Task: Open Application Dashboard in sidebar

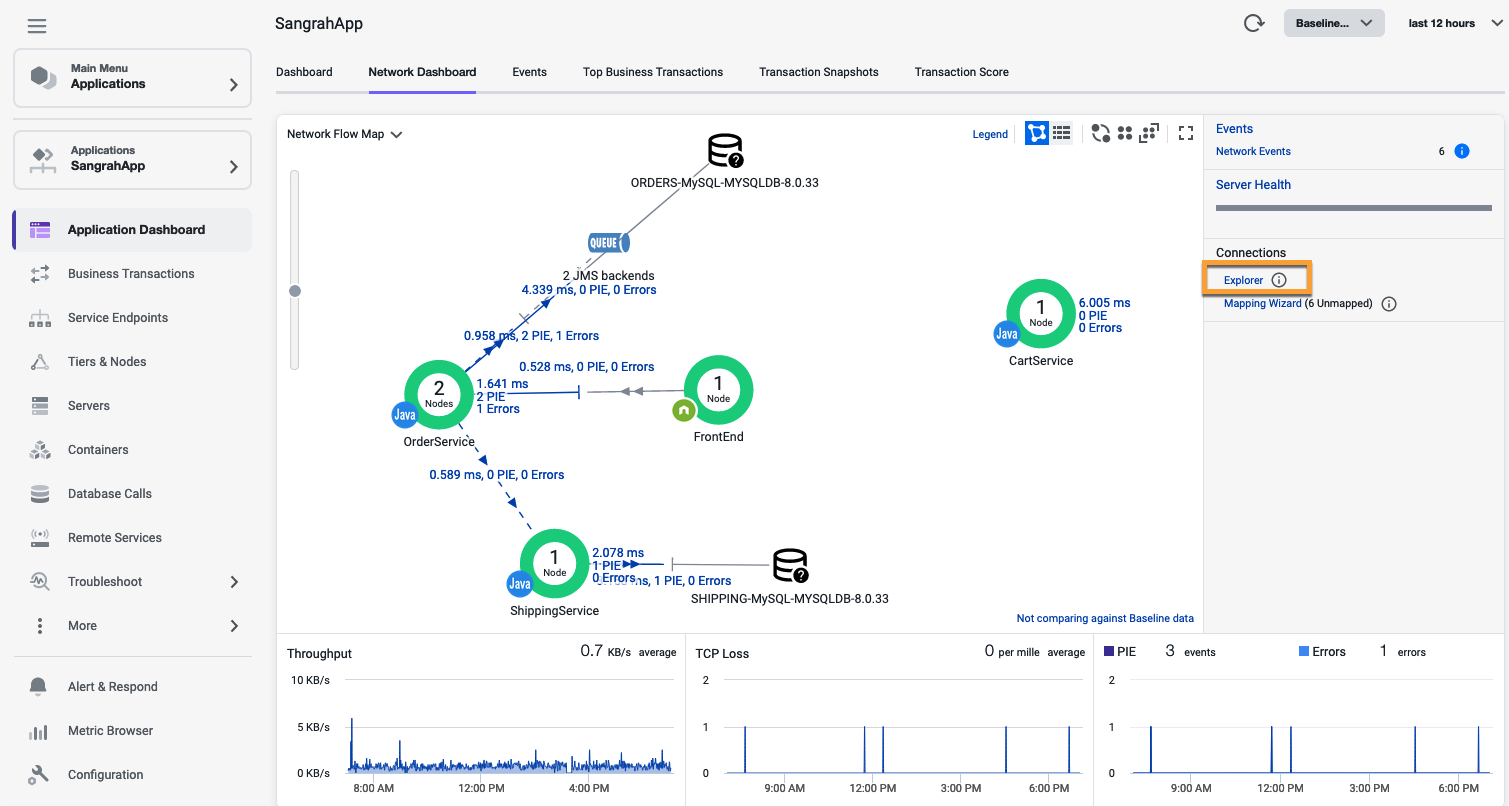Action: click(x=132, y=230)
